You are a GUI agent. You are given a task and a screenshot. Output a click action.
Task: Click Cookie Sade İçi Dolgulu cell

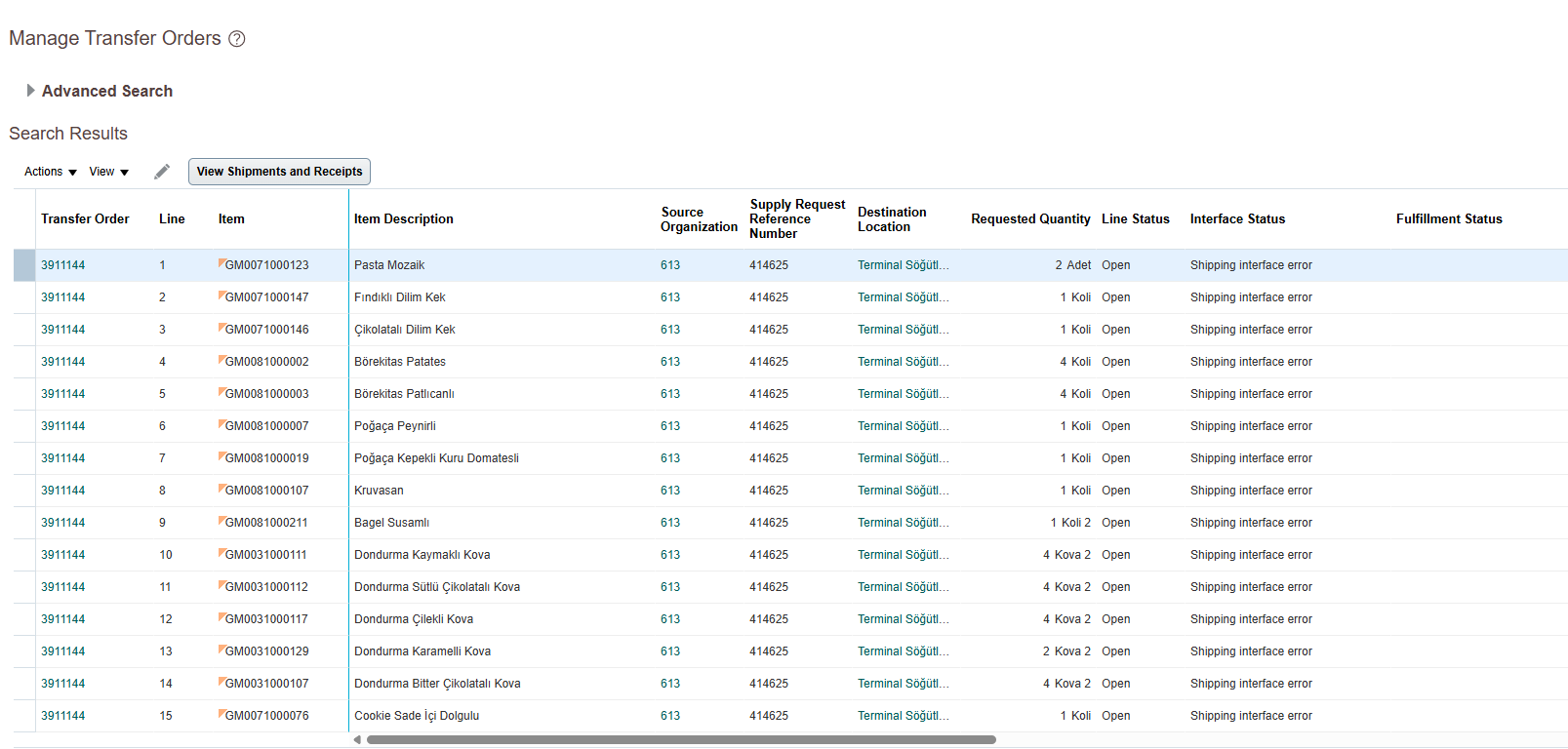417,716
